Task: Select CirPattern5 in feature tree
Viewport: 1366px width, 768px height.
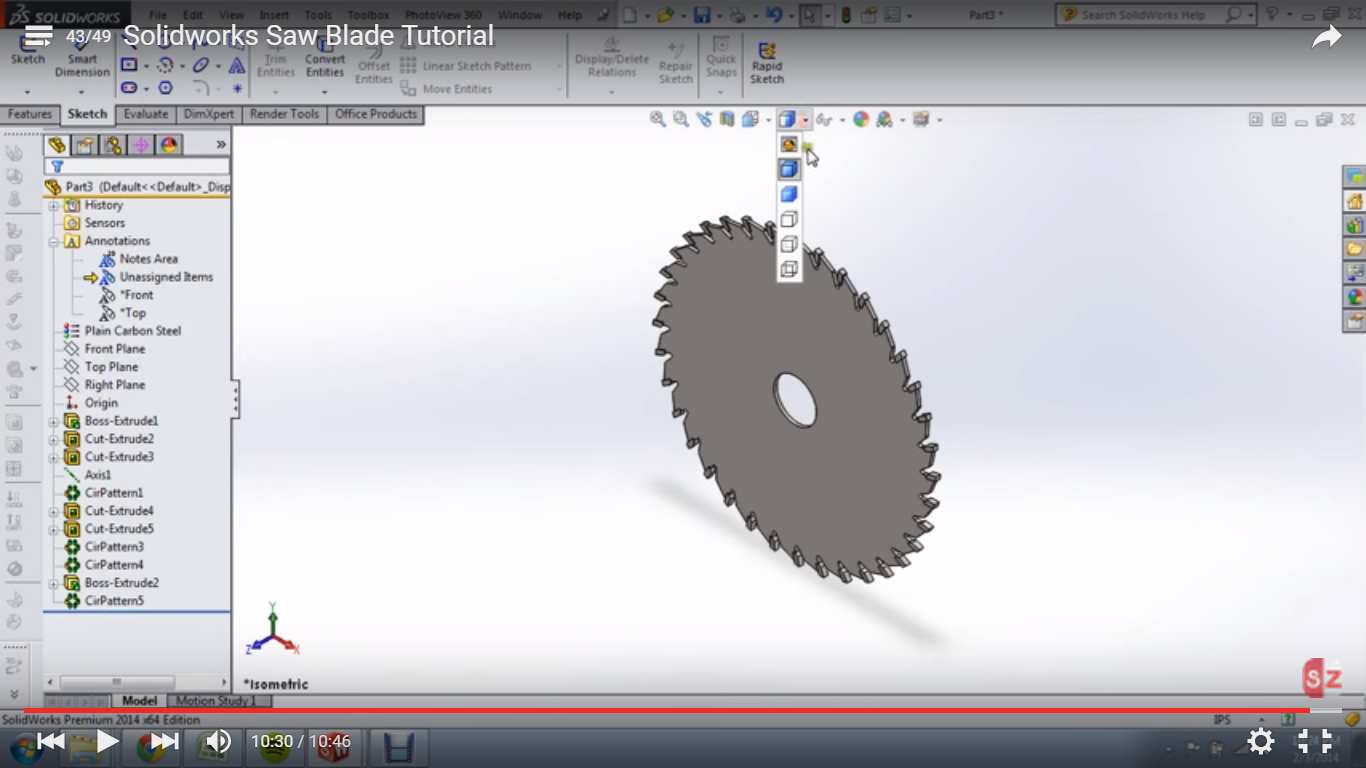Action: (104, 601)
